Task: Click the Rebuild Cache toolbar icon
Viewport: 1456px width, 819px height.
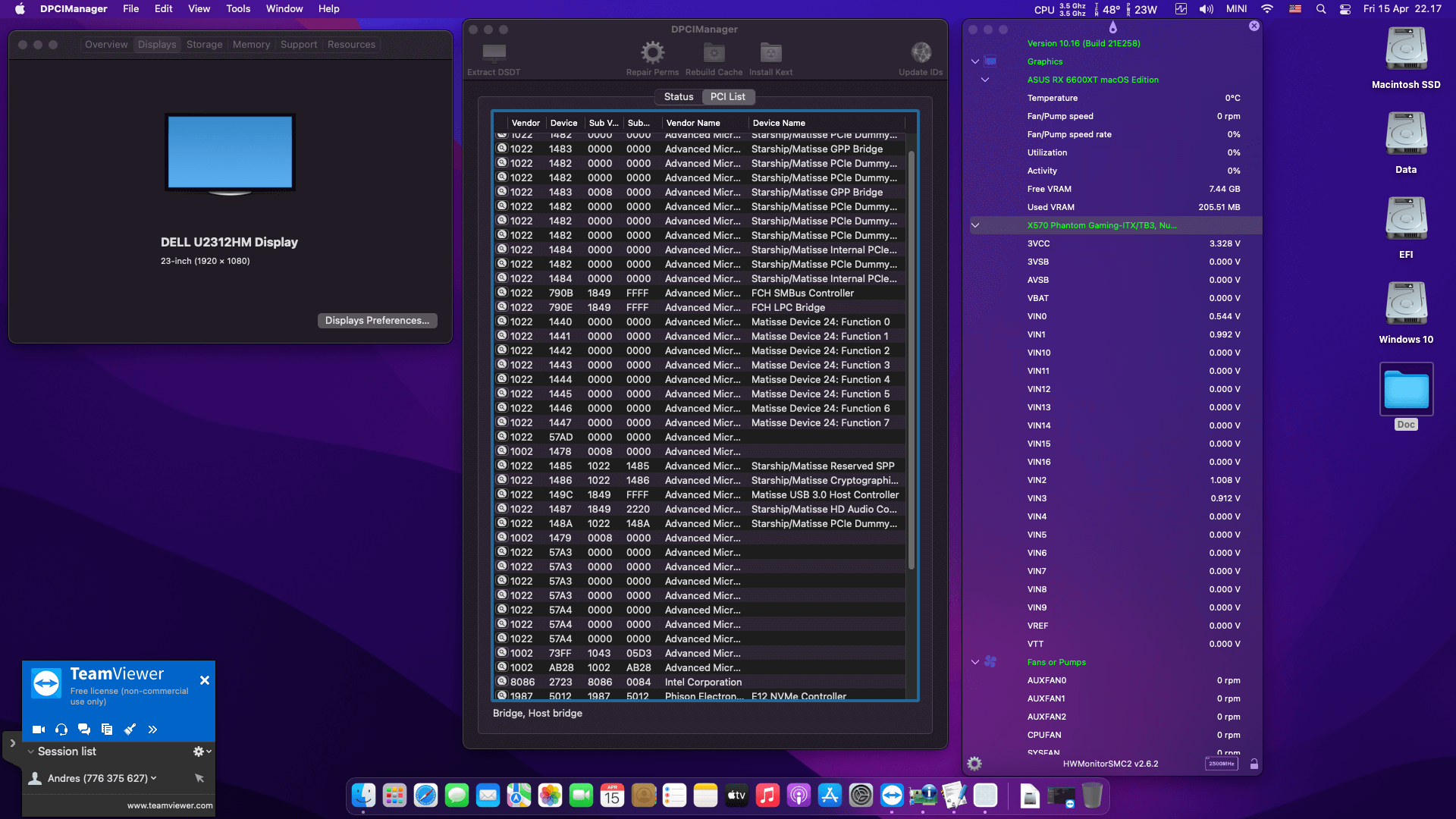Action: 714,53
